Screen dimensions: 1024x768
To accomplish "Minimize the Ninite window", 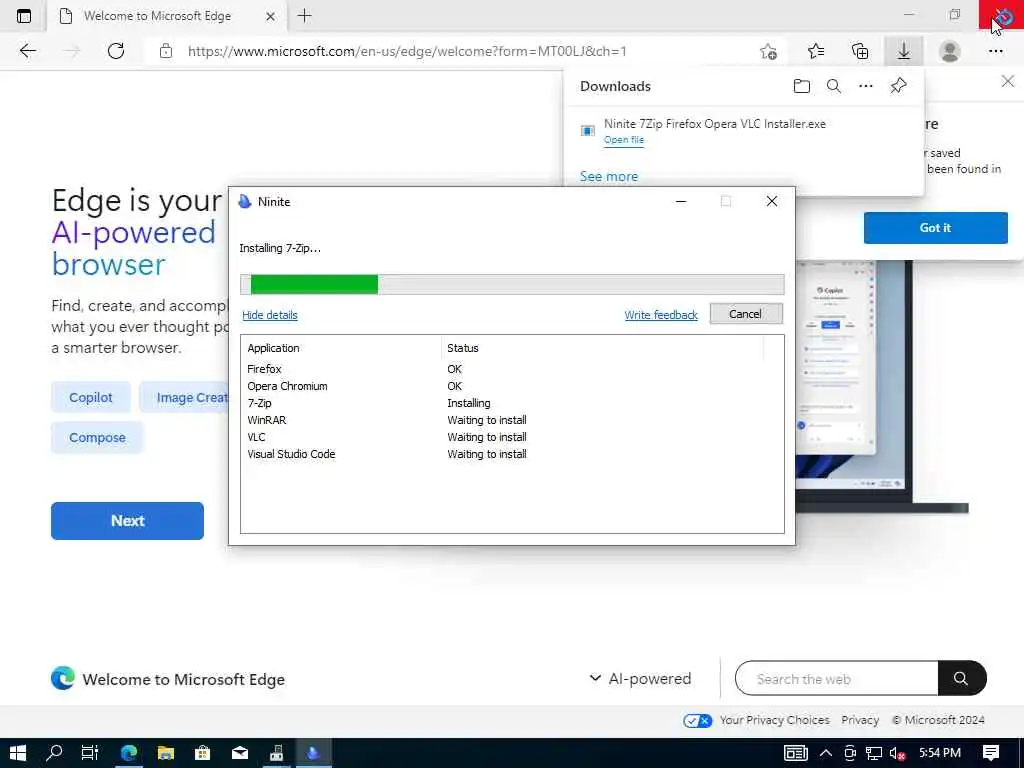I will [x=681, y=201].
